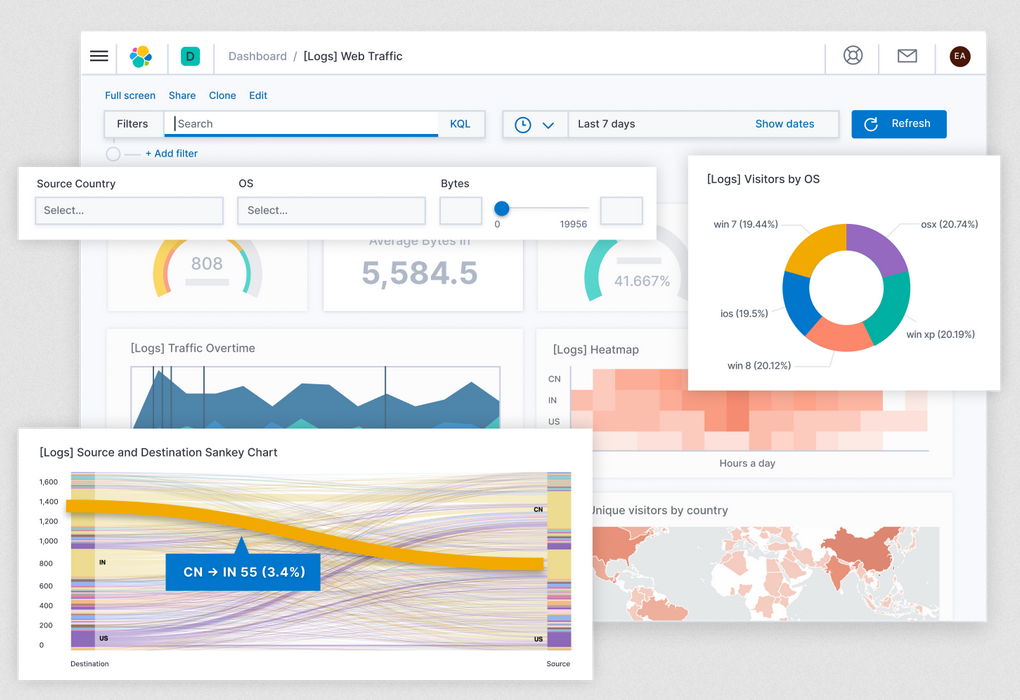
Task: Open the hamburger navigation menu
Action: (x=99, y=56)
